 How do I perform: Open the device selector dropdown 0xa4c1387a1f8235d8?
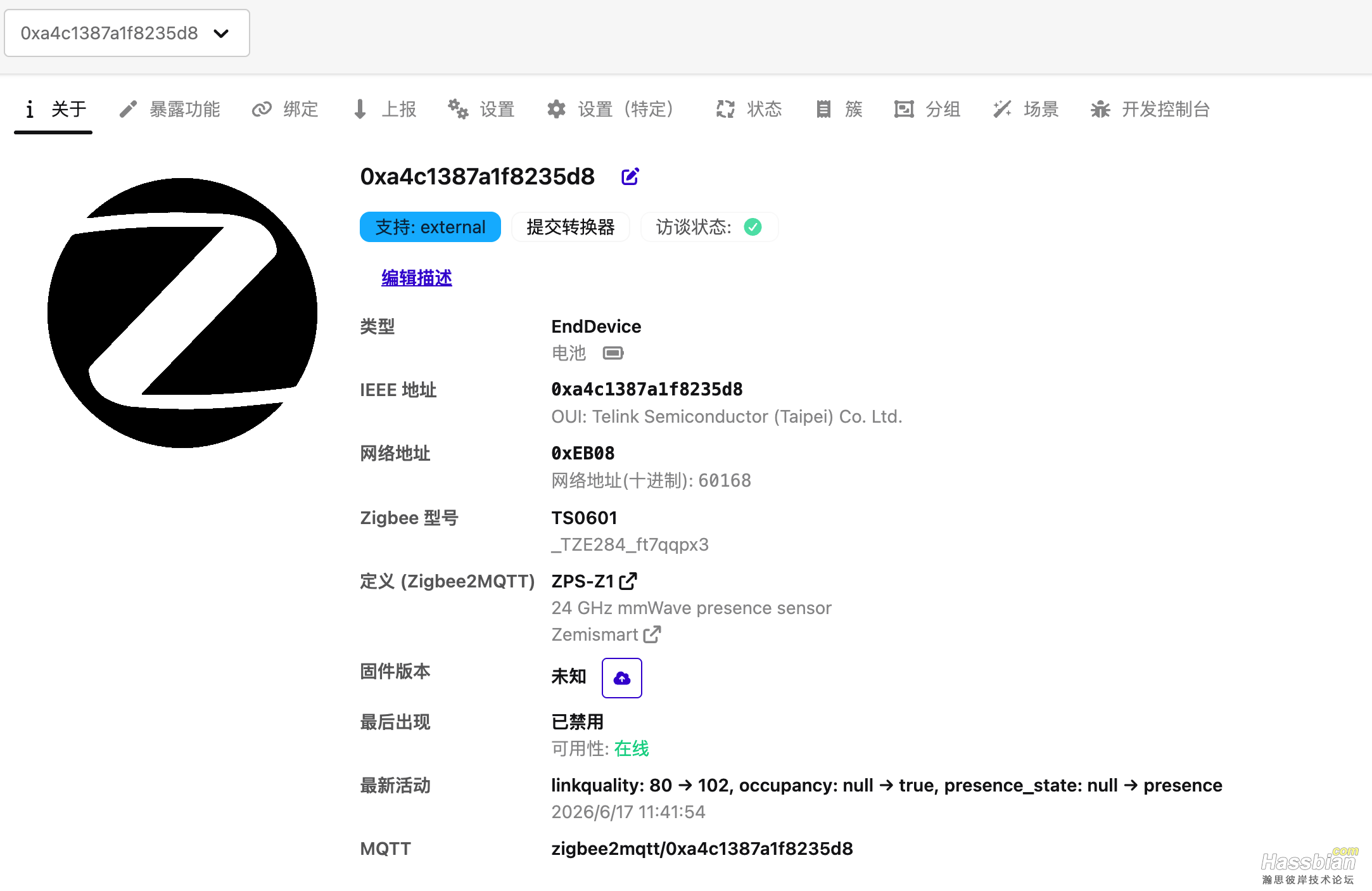click(x=127, y=33)
